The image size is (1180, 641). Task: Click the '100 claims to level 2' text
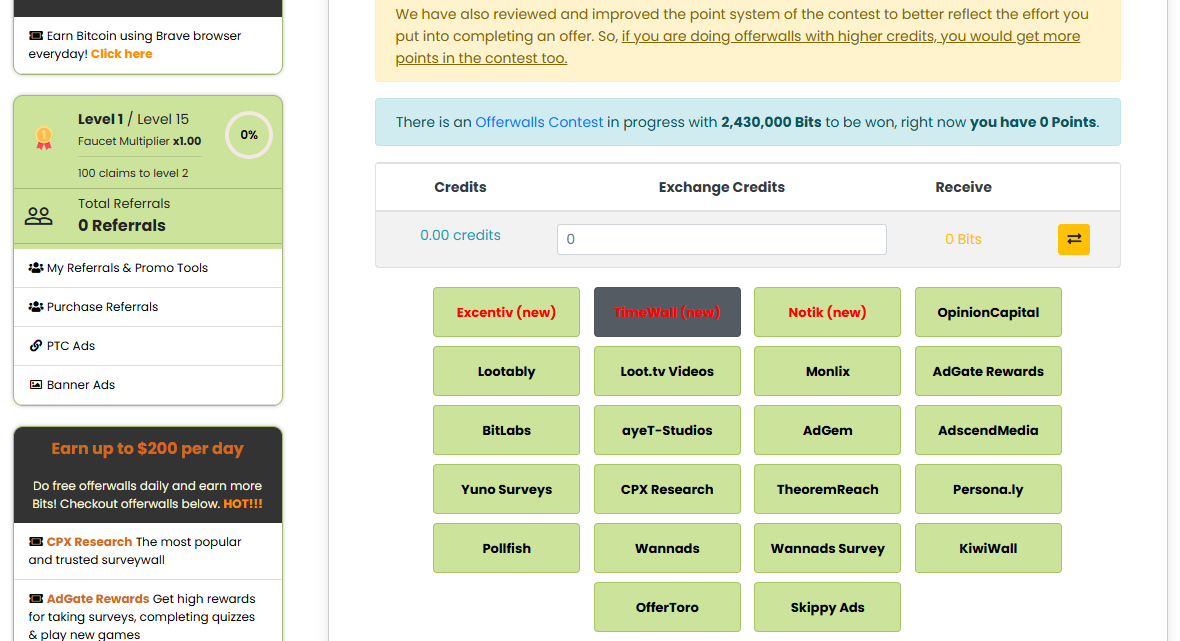133,173
